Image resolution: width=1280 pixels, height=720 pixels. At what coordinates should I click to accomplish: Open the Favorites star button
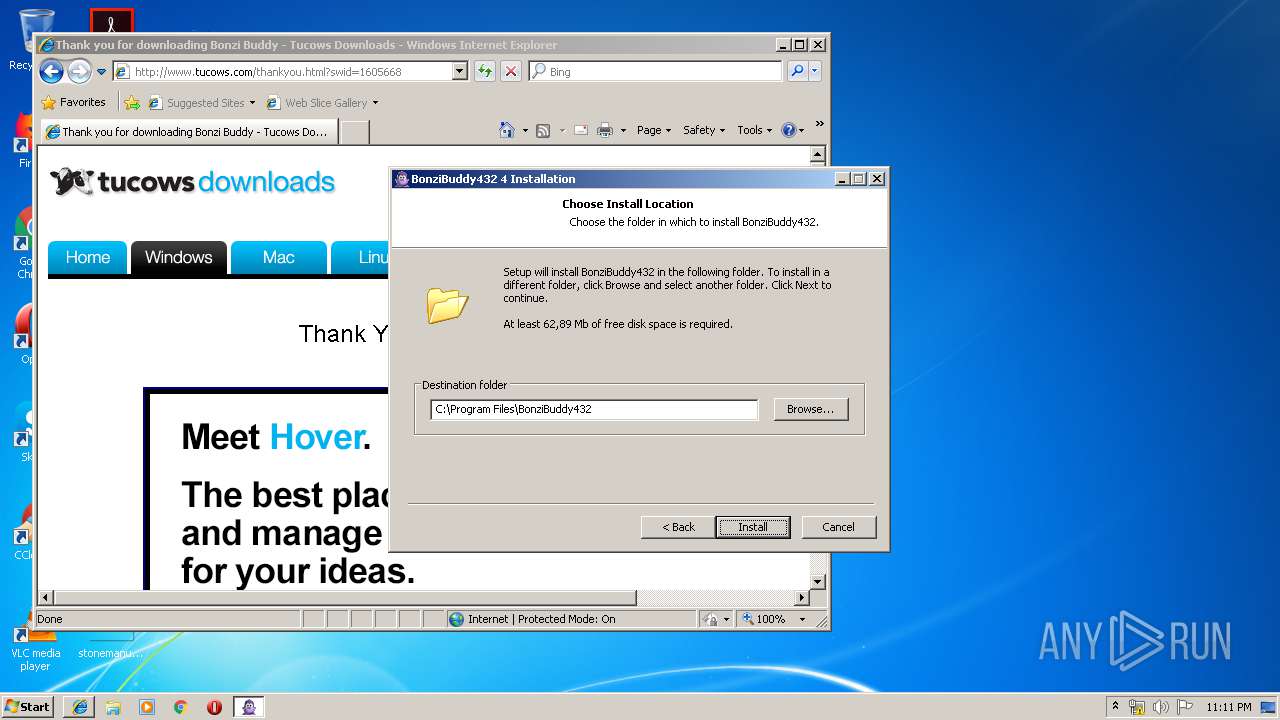pos(48,102)
